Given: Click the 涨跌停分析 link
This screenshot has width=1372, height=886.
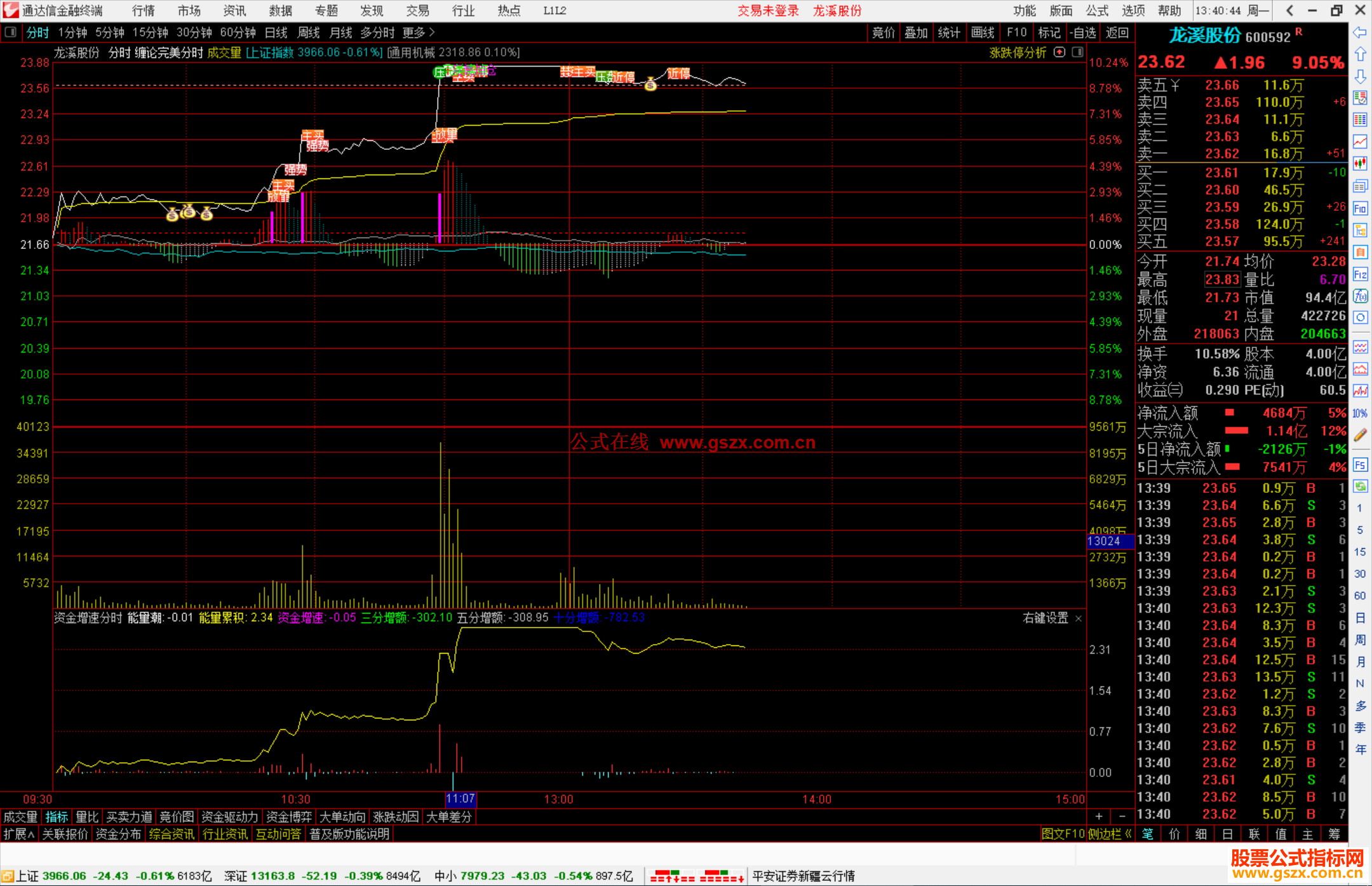Looking at the screenshot, I should pos(1018,53).
